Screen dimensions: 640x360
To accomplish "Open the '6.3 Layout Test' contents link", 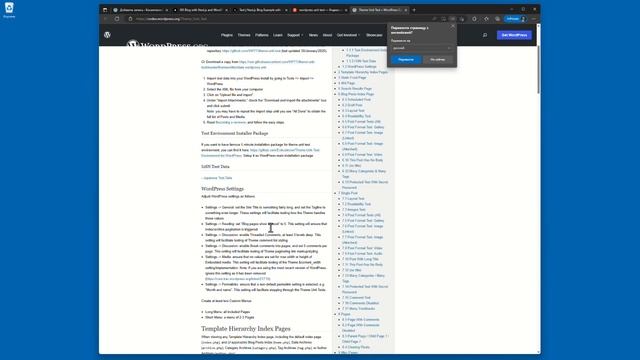I will 353,111.
